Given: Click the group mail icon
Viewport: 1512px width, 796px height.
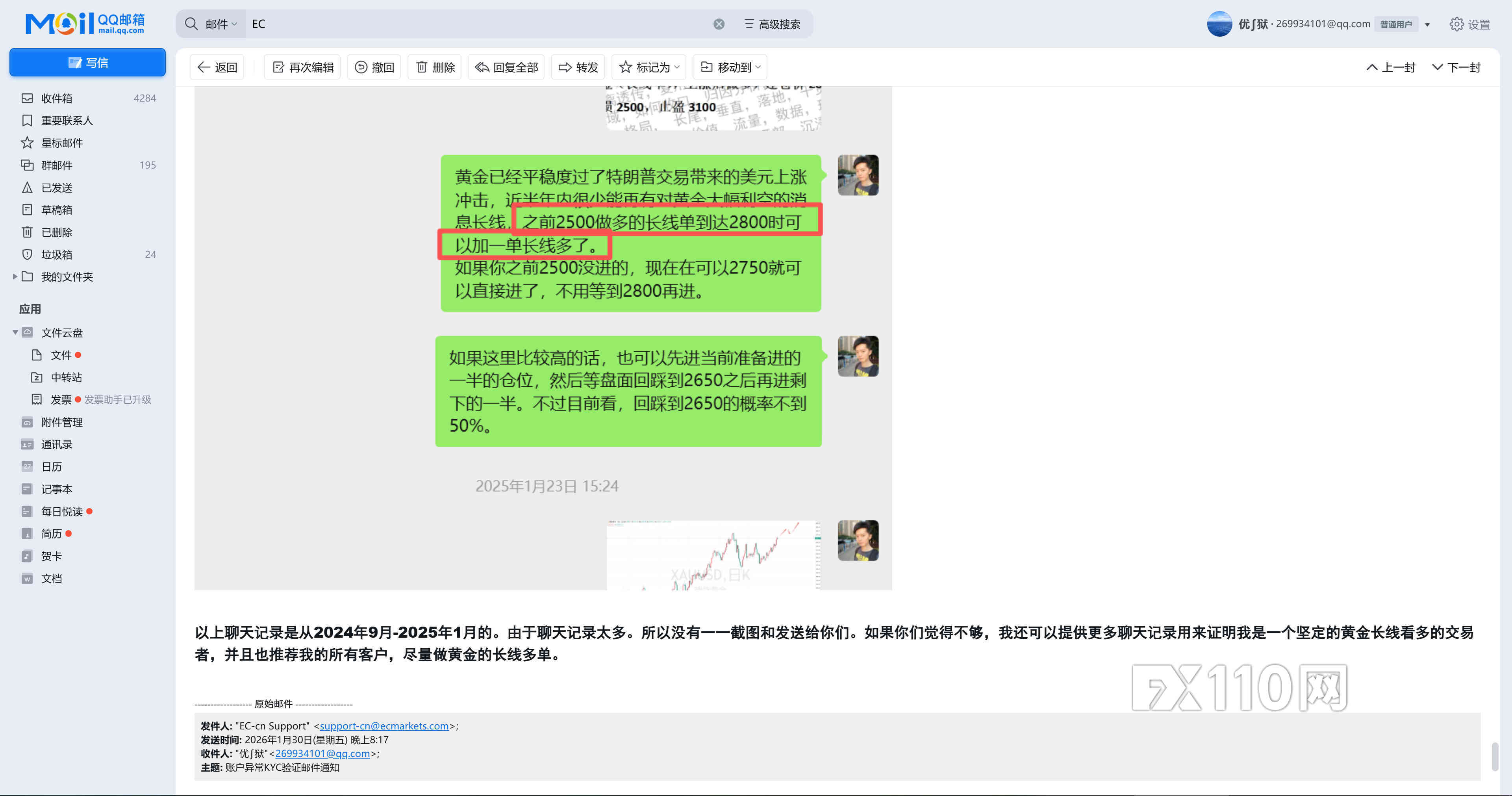Looking at the screenshot, I should point(27,165).
